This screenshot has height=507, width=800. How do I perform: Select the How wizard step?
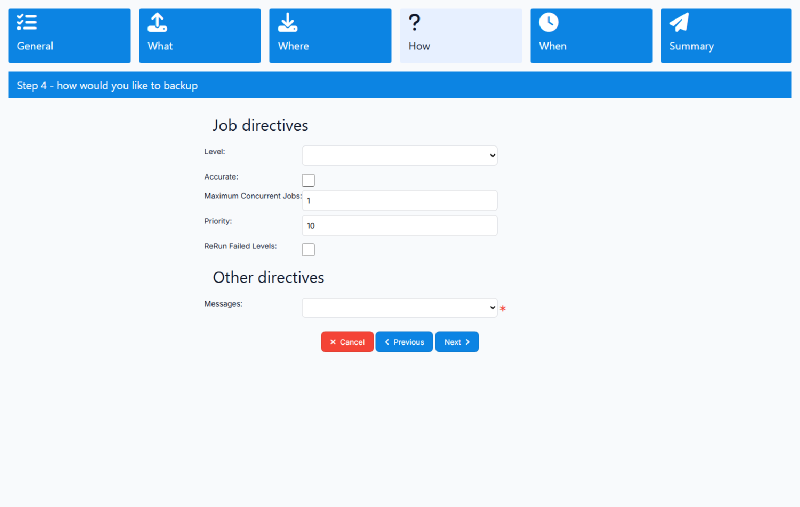coord(461,36)
